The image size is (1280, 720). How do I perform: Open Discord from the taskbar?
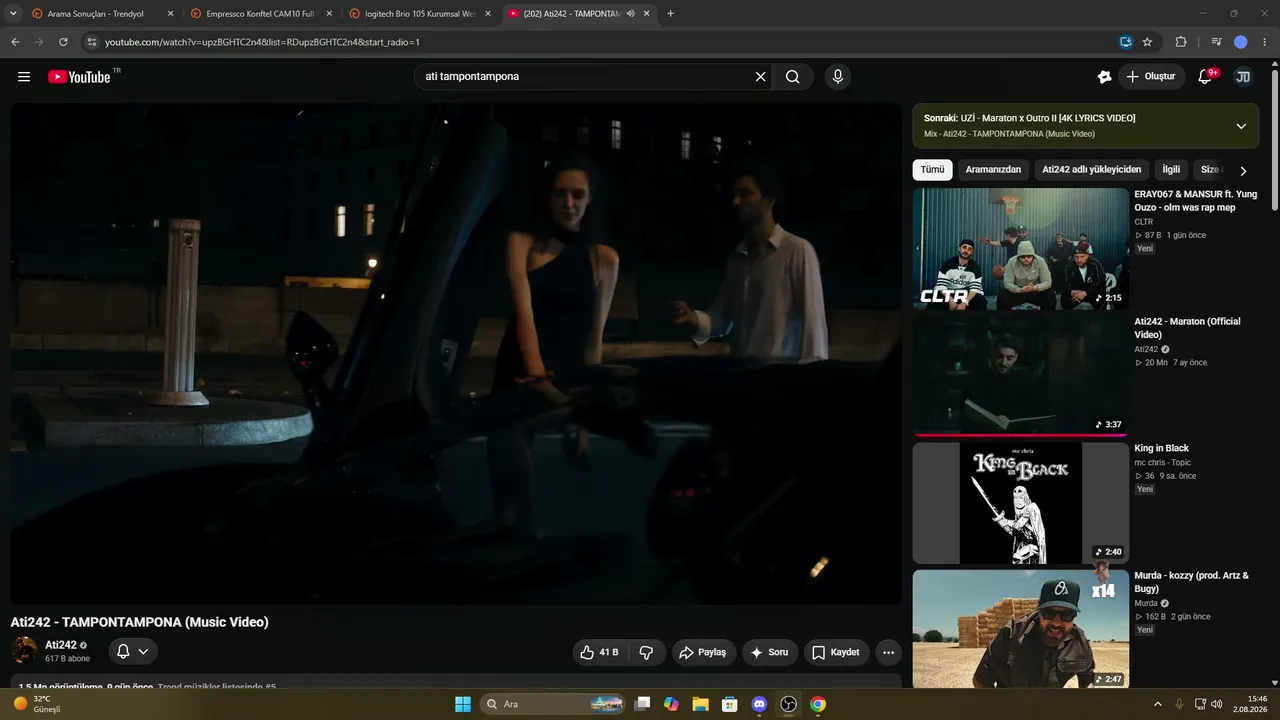759,704
